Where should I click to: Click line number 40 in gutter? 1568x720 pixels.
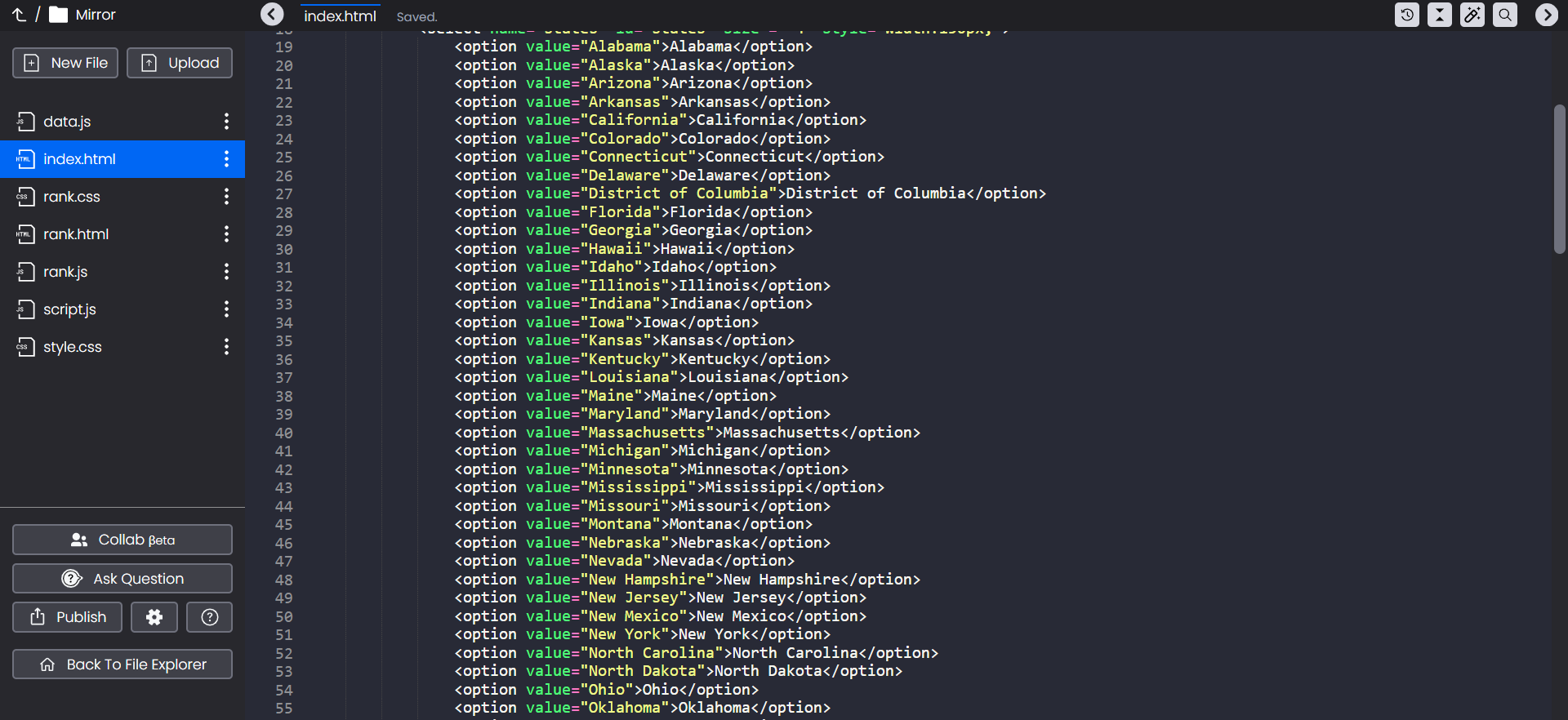click(283, 433)
